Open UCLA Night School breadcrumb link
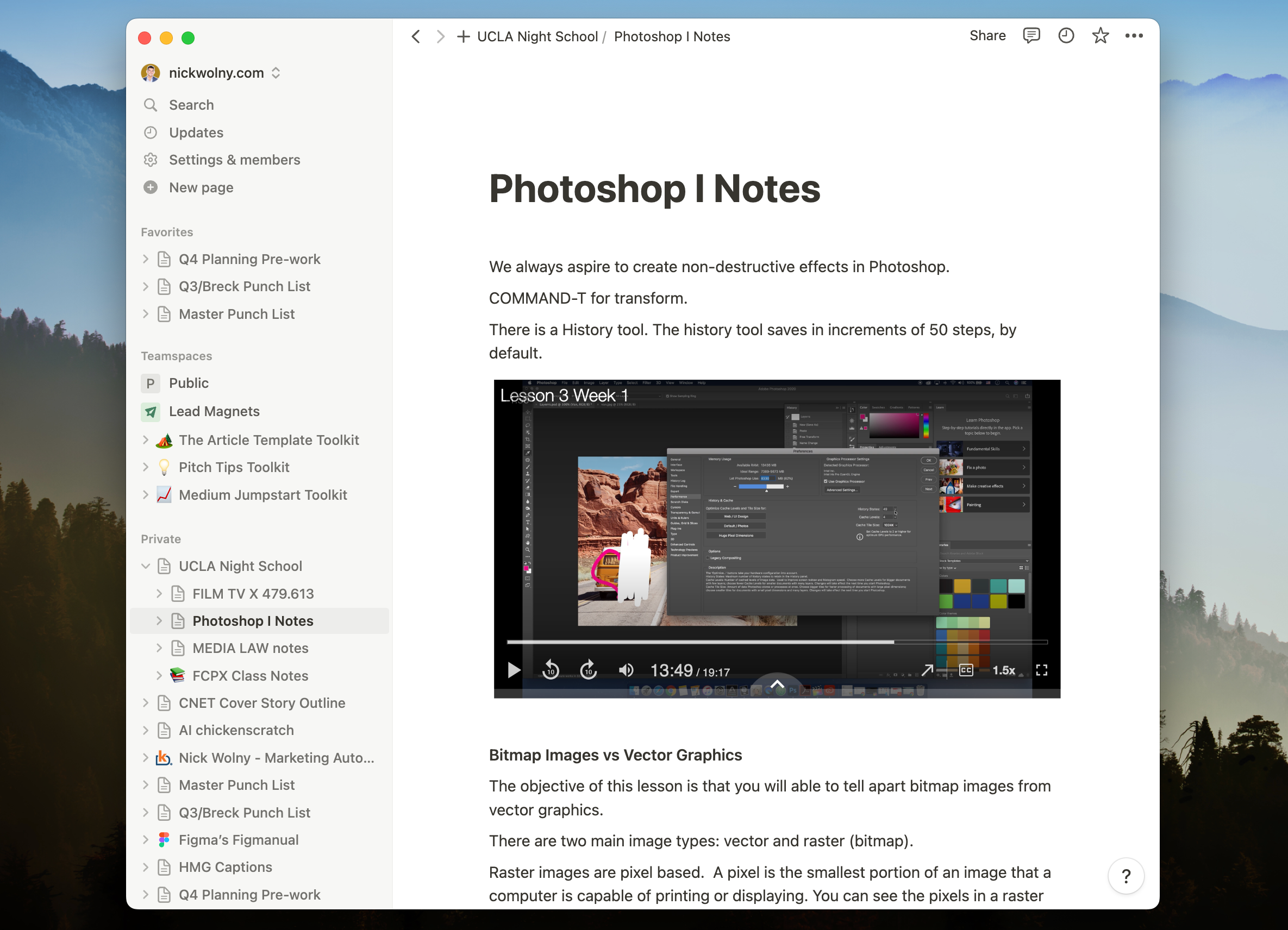 point(537,37)
